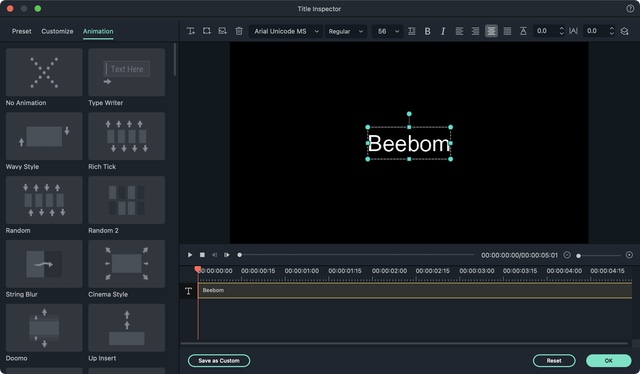Click the red playhead marker on timeline
The image size is (640, 374).
tap(198, 269)
